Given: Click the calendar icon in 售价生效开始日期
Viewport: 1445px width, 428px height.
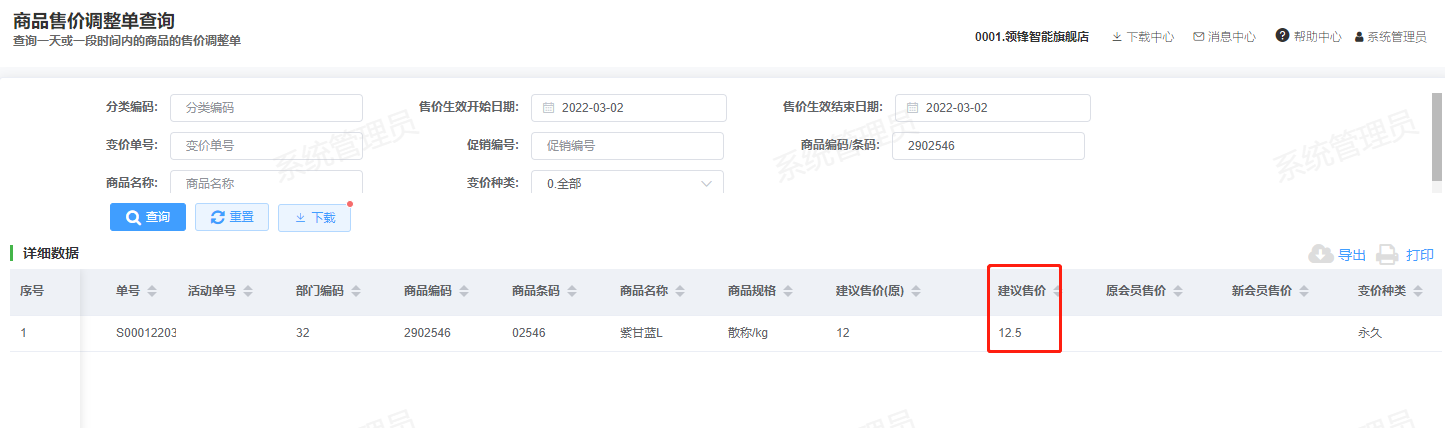Looking at the screenshot, I should point(548,108).
